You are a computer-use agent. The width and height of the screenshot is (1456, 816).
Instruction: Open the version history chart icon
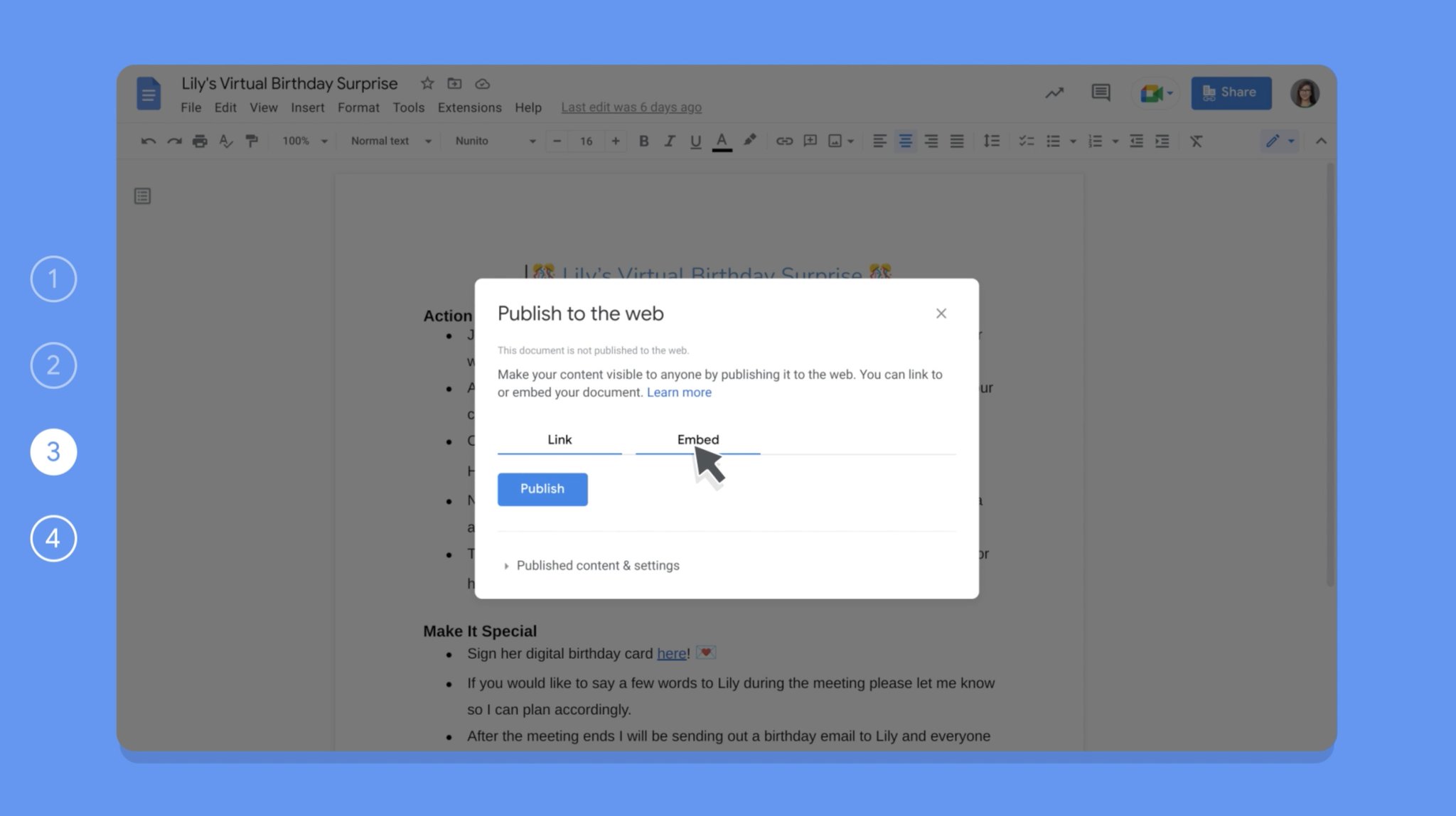1054,92
